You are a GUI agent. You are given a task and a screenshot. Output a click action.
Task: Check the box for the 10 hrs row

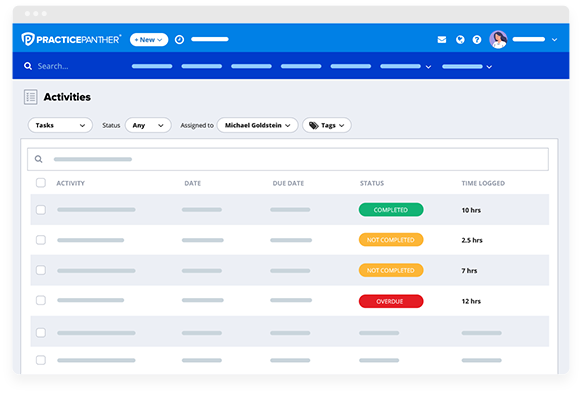[x=41, y=210]
